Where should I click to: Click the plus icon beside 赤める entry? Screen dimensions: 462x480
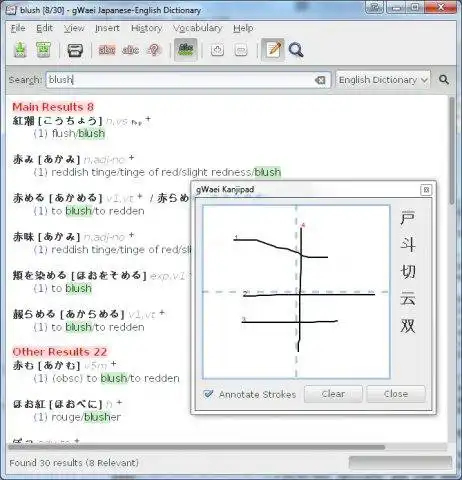(x=140, y=196)
